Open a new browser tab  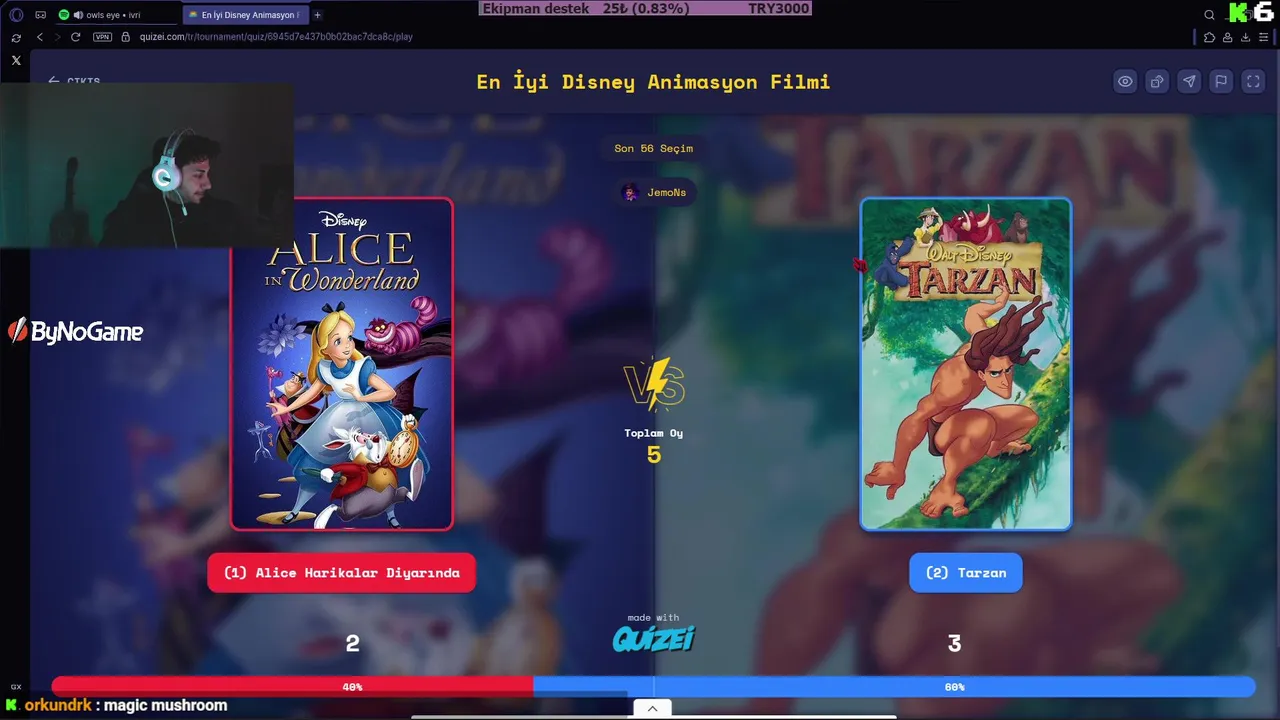coord(318,15)
